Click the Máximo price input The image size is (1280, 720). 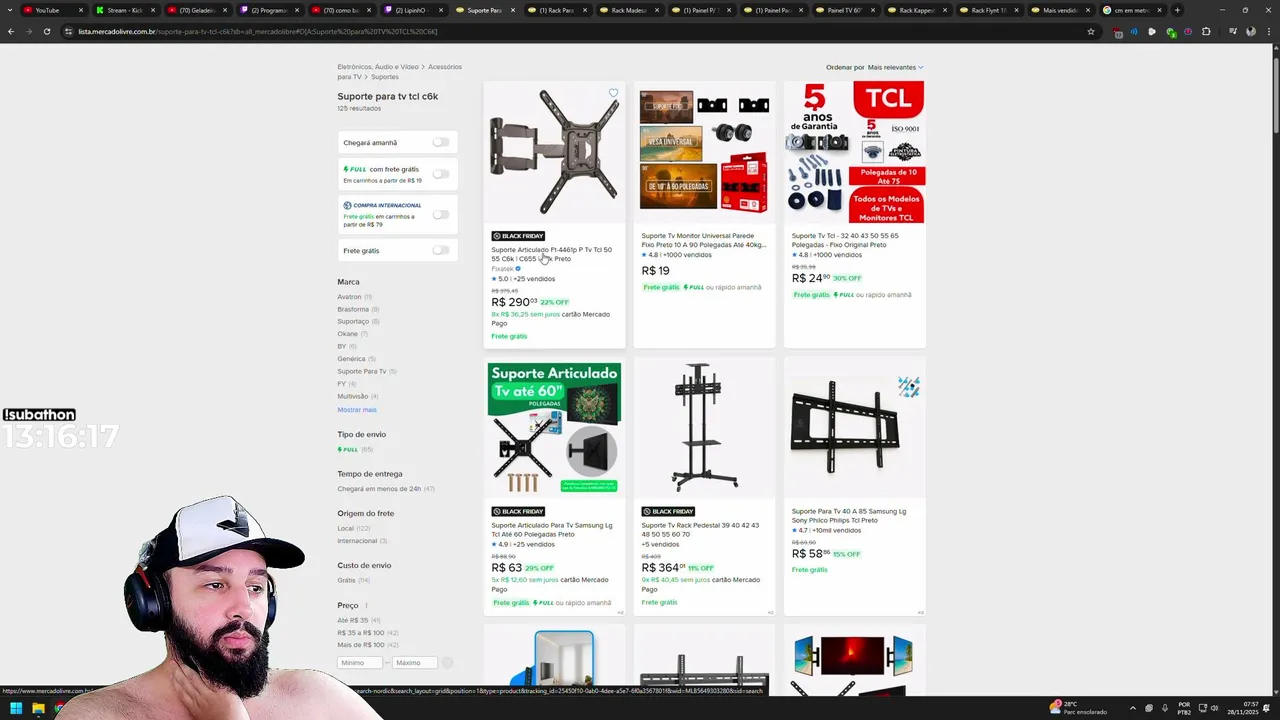(414, 663)
